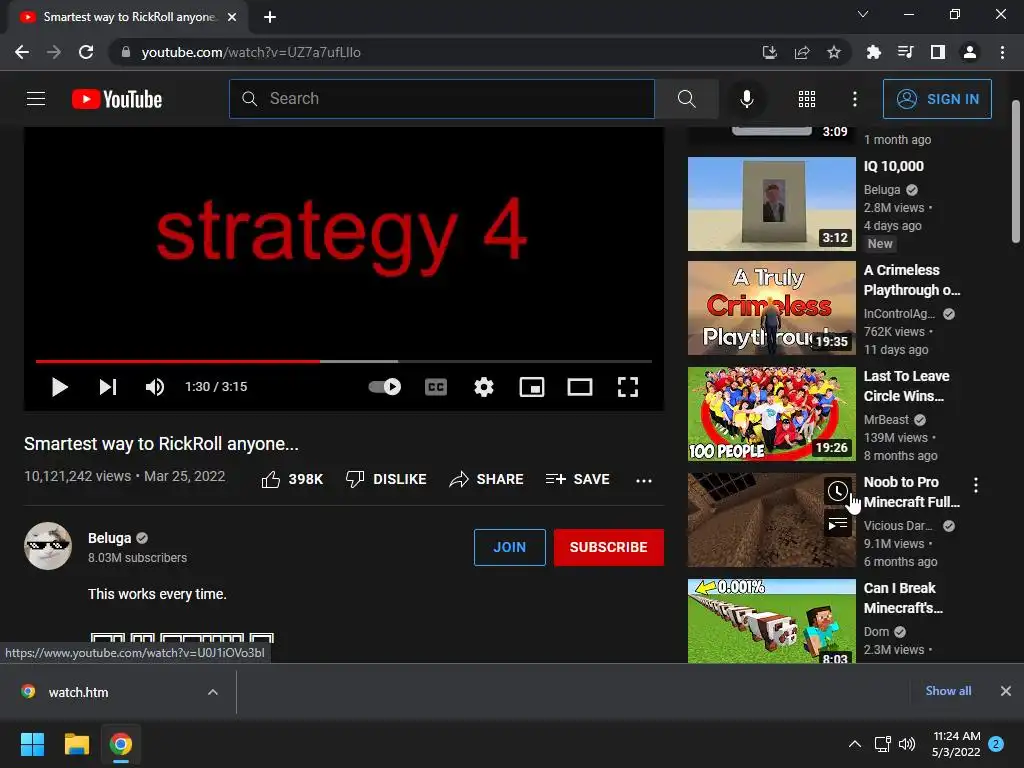
Task: Open File Explorer from taskbar
Action: (x=76, y=744)
